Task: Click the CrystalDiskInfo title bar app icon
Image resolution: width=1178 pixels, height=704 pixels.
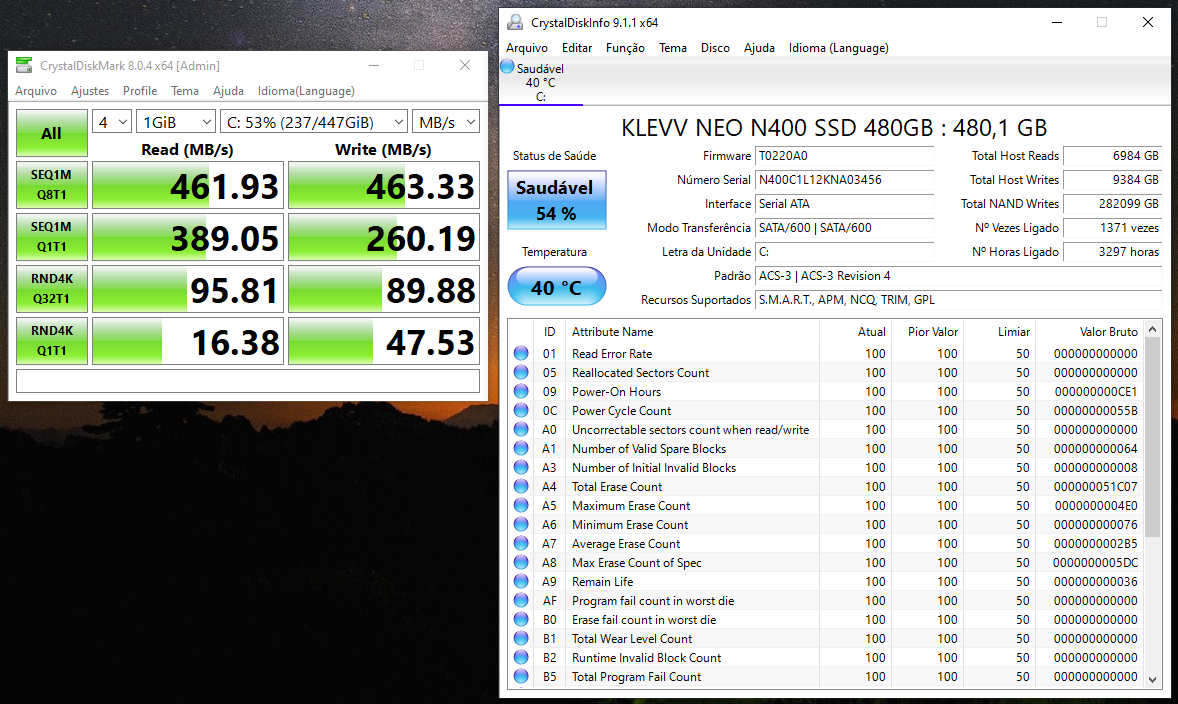Action: [515, 23]
